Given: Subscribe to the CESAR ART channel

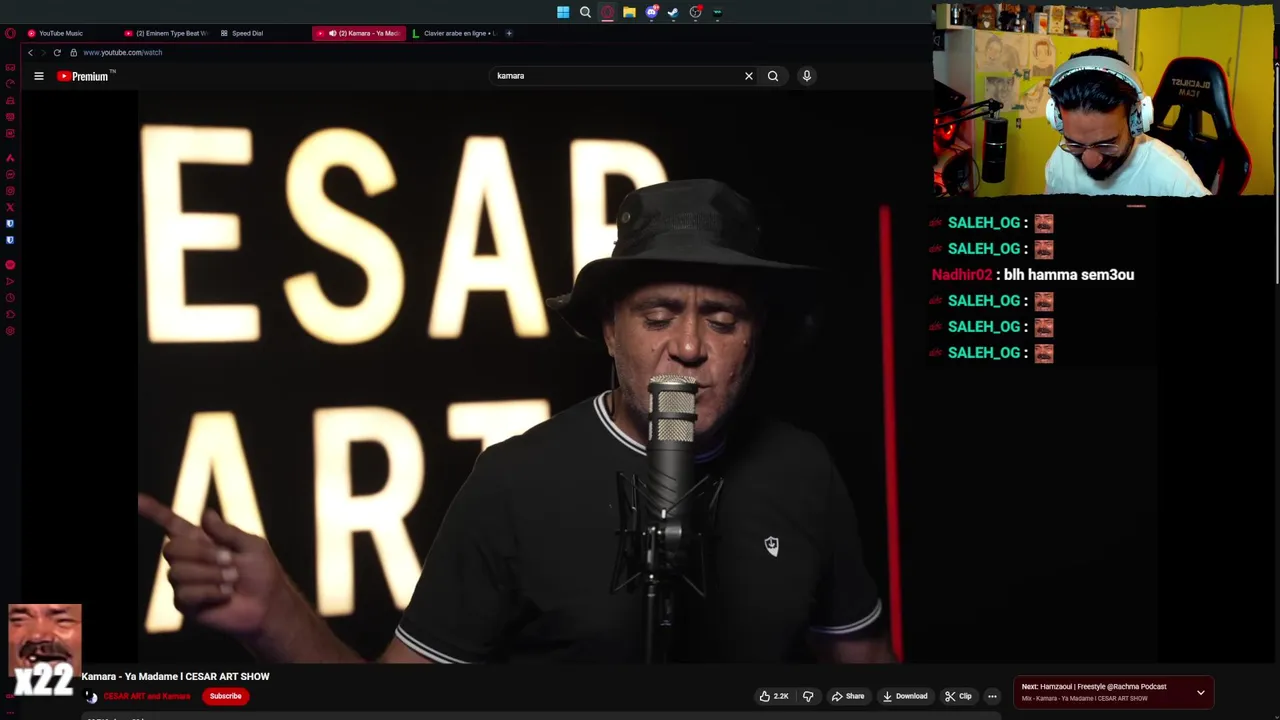Looking at the screenshot, I should [226, 696].
